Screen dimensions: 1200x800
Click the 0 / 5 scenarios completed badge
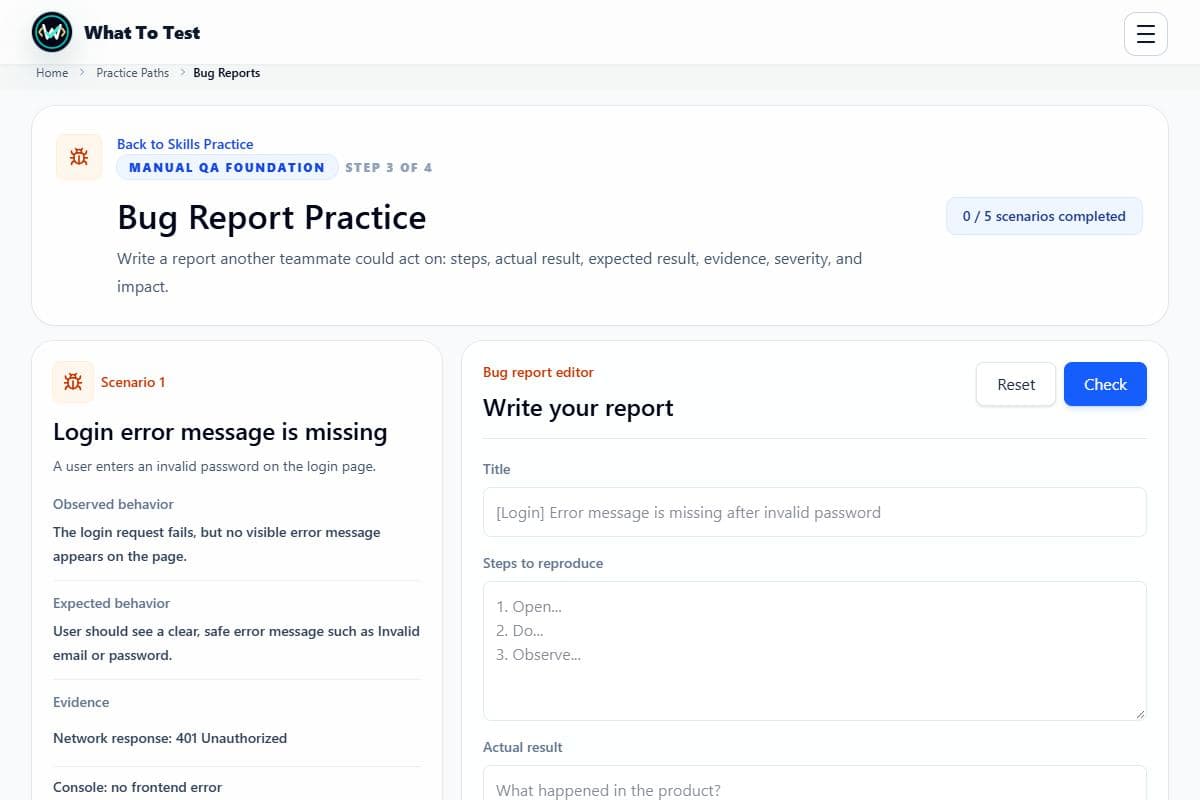1044,216
